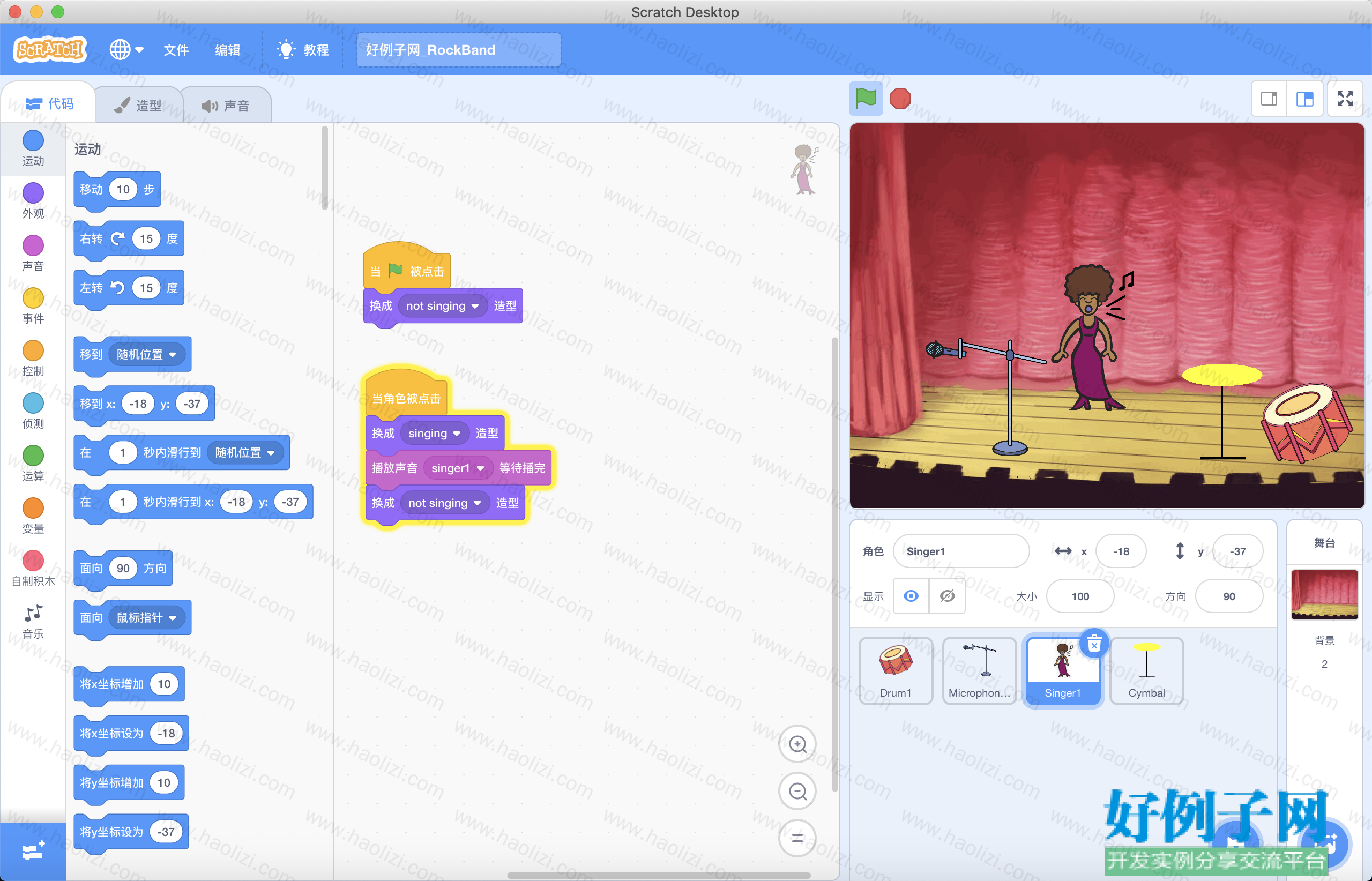Select the 事件 events category
The image size is (1372, 881).
pos(33,306)
